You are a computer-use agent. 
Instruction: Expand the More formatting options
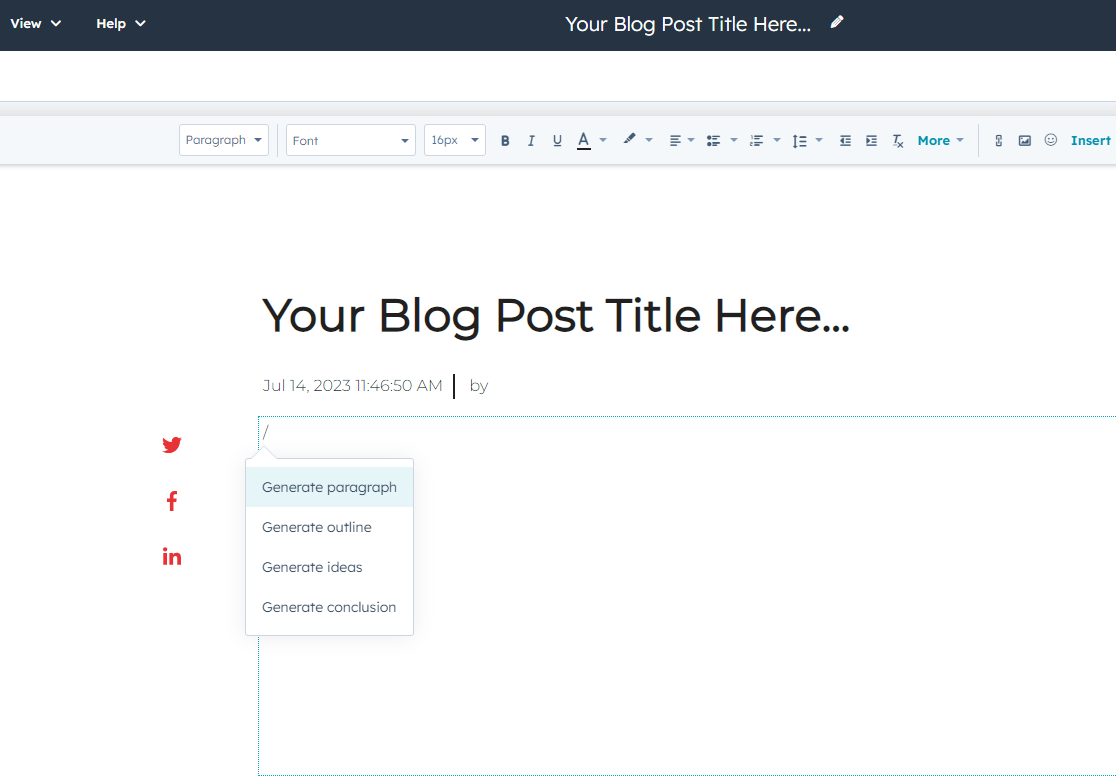[940, 141]
